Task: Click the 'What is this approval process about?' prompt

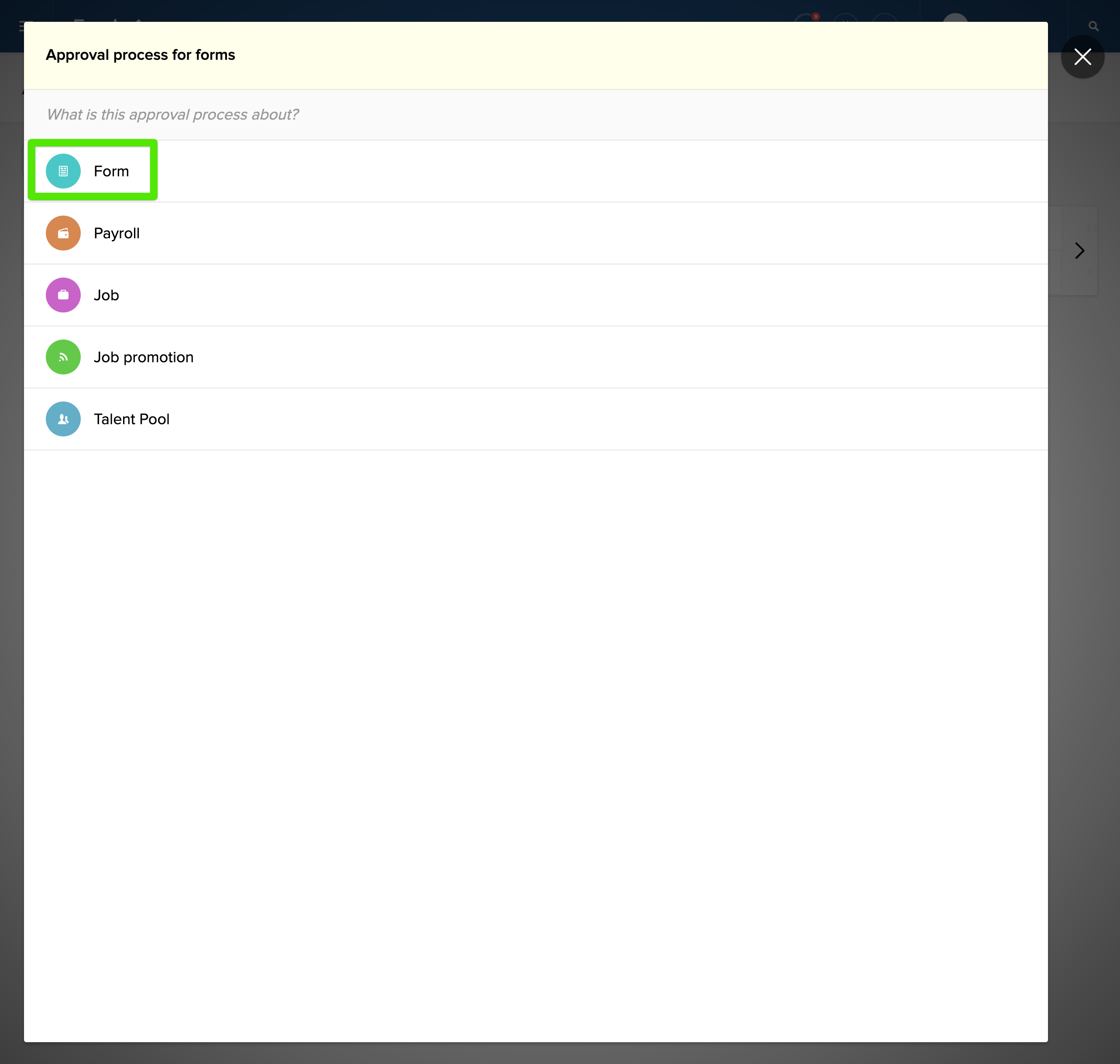Action: [172, 115]
